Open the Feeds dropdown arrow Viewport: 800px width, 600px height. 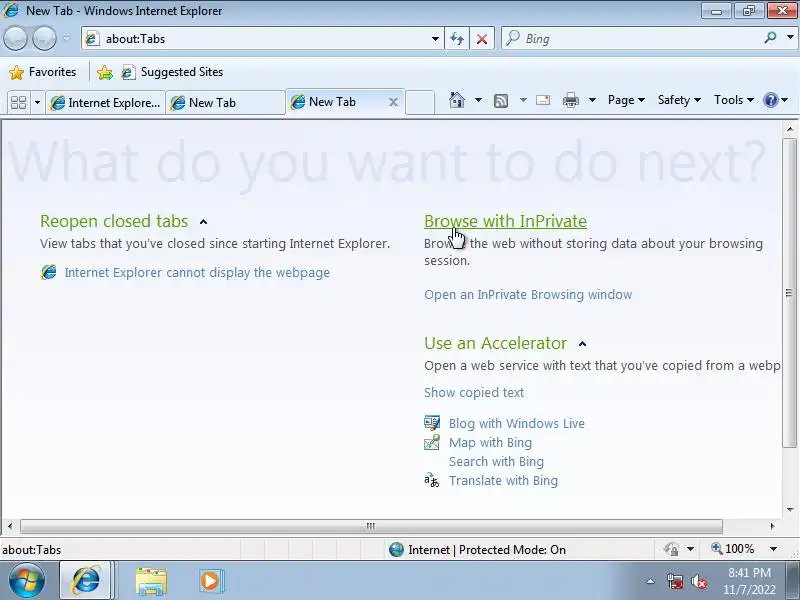[x=523, y=100]
